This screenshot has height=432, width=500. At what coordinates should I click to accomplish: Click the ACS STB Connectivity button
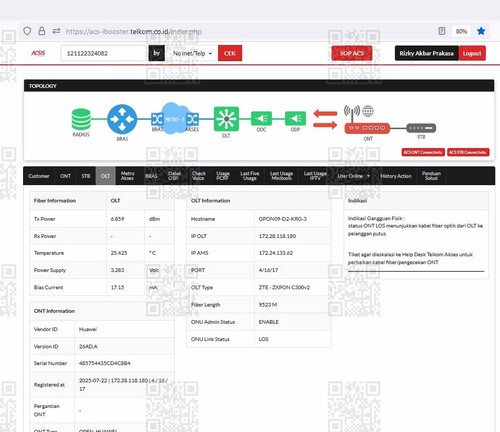coord(468,152)
